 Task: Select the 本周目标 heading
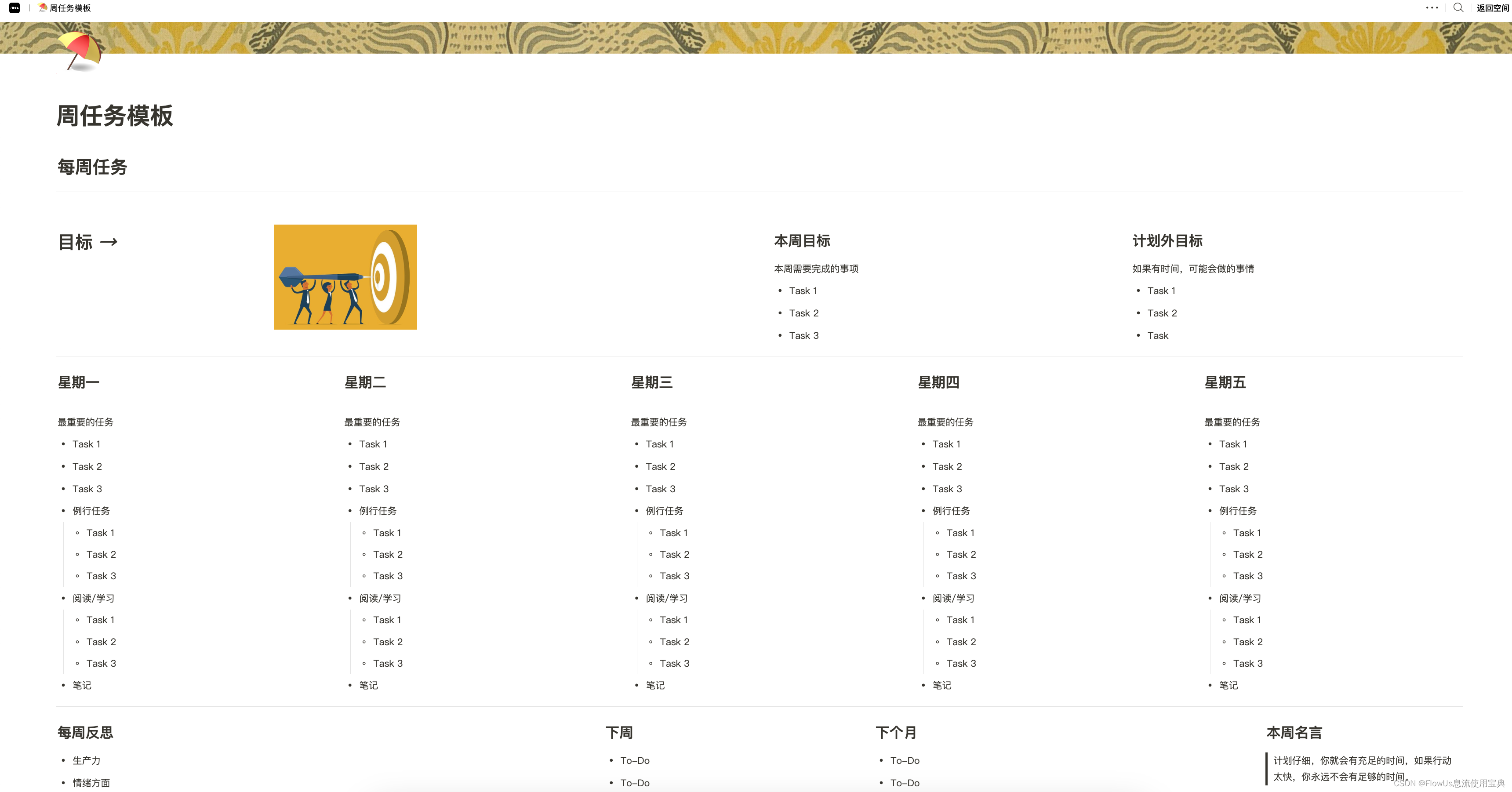coord(802,241)
